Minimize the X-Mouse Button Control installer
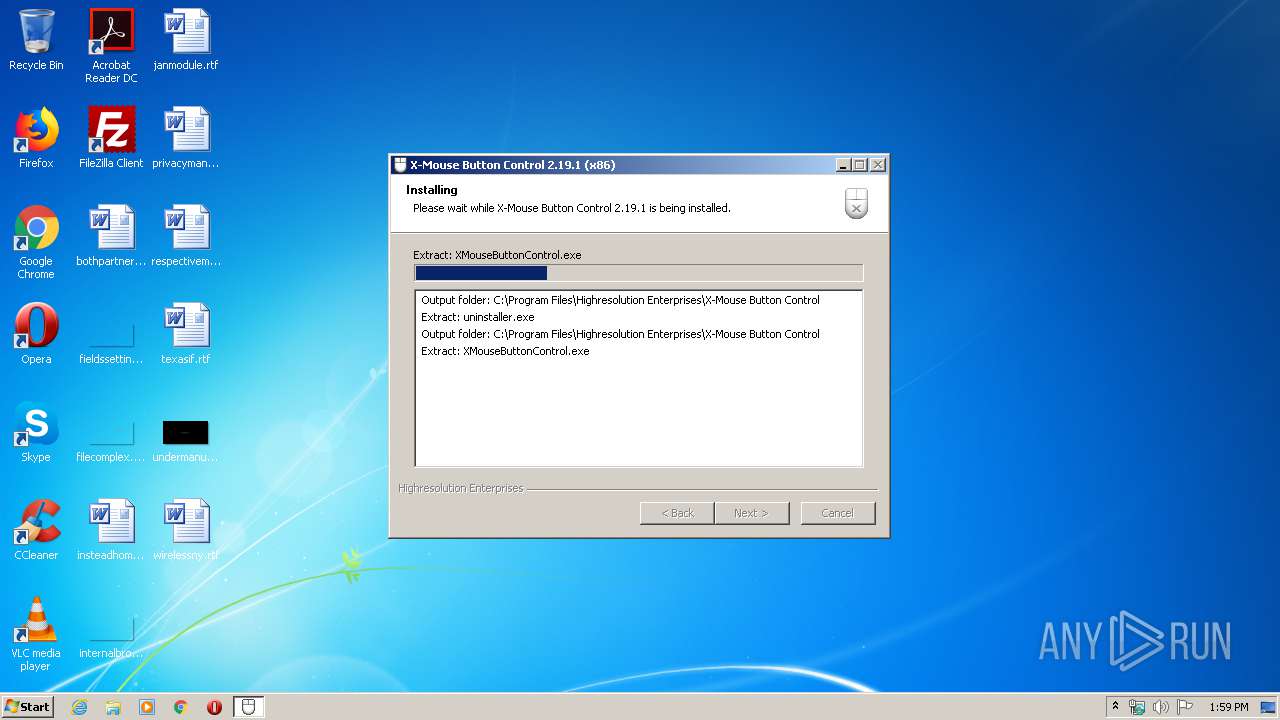This screenshot has height=720, width=1280. tap(843, 165)
